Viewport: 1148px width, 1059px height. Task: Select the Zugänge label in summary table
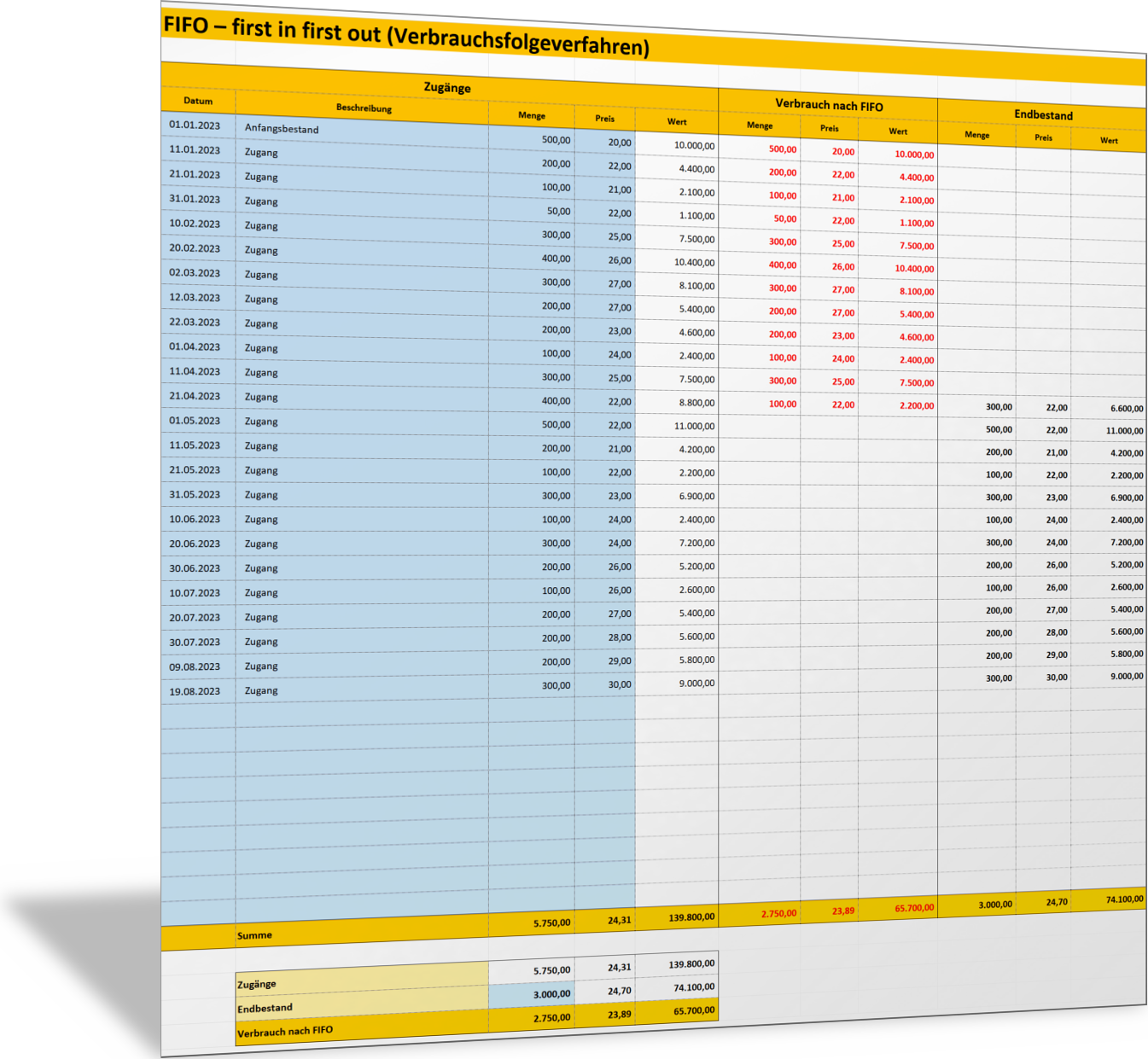pos(257,984)
